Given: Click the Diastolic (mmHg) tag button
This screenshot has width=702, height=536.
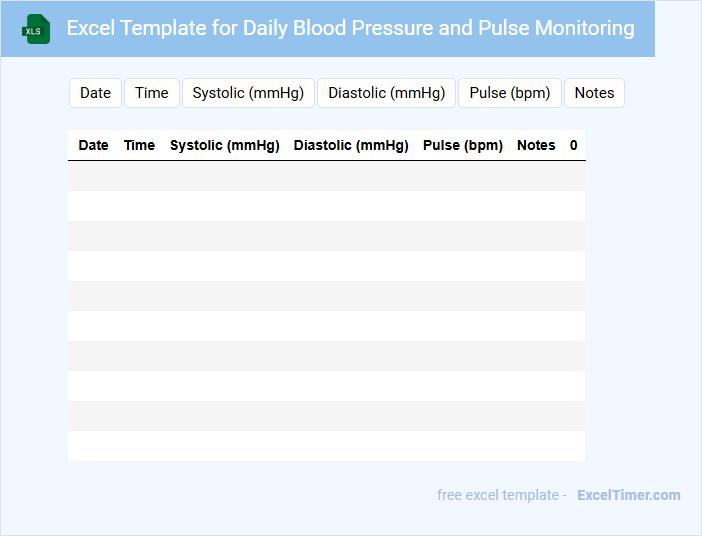Looking at the screenshot, I should 386,93.
